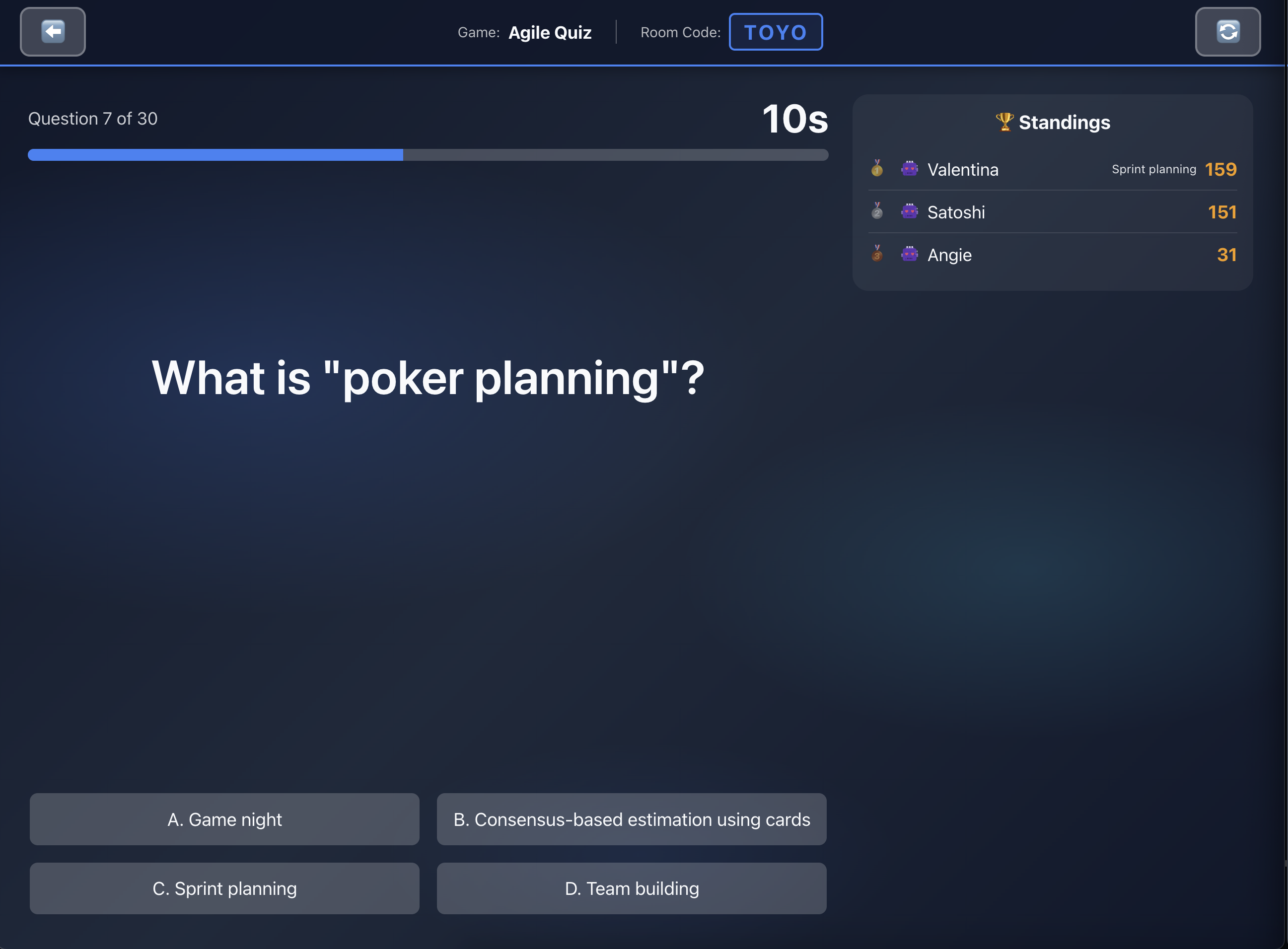Screen dimensions: 1288x949
Task: Click the gold medal icon next to Valentina
Action: click(x=876, y=168)
